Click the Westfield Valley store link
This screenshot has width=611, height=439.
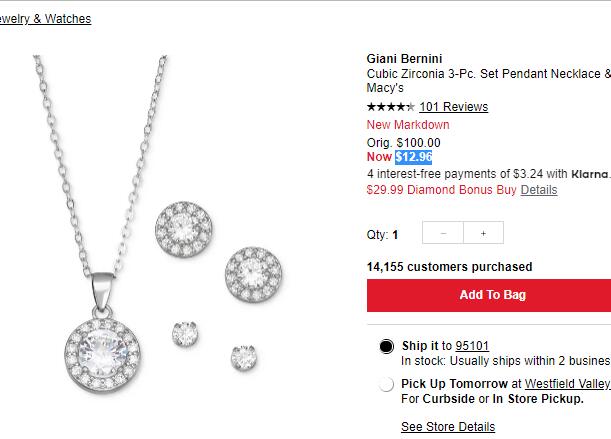pyautogui.click(x=568, y=383)
